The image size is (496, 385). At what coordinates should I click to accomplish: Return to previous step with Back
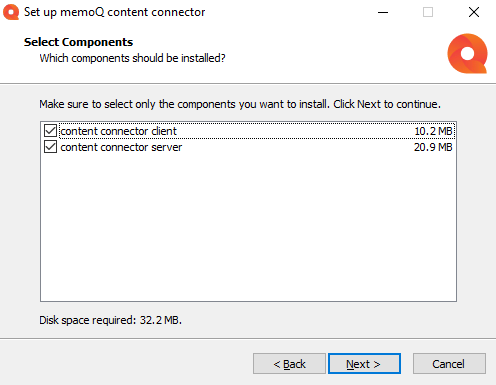tap(289, 364)
